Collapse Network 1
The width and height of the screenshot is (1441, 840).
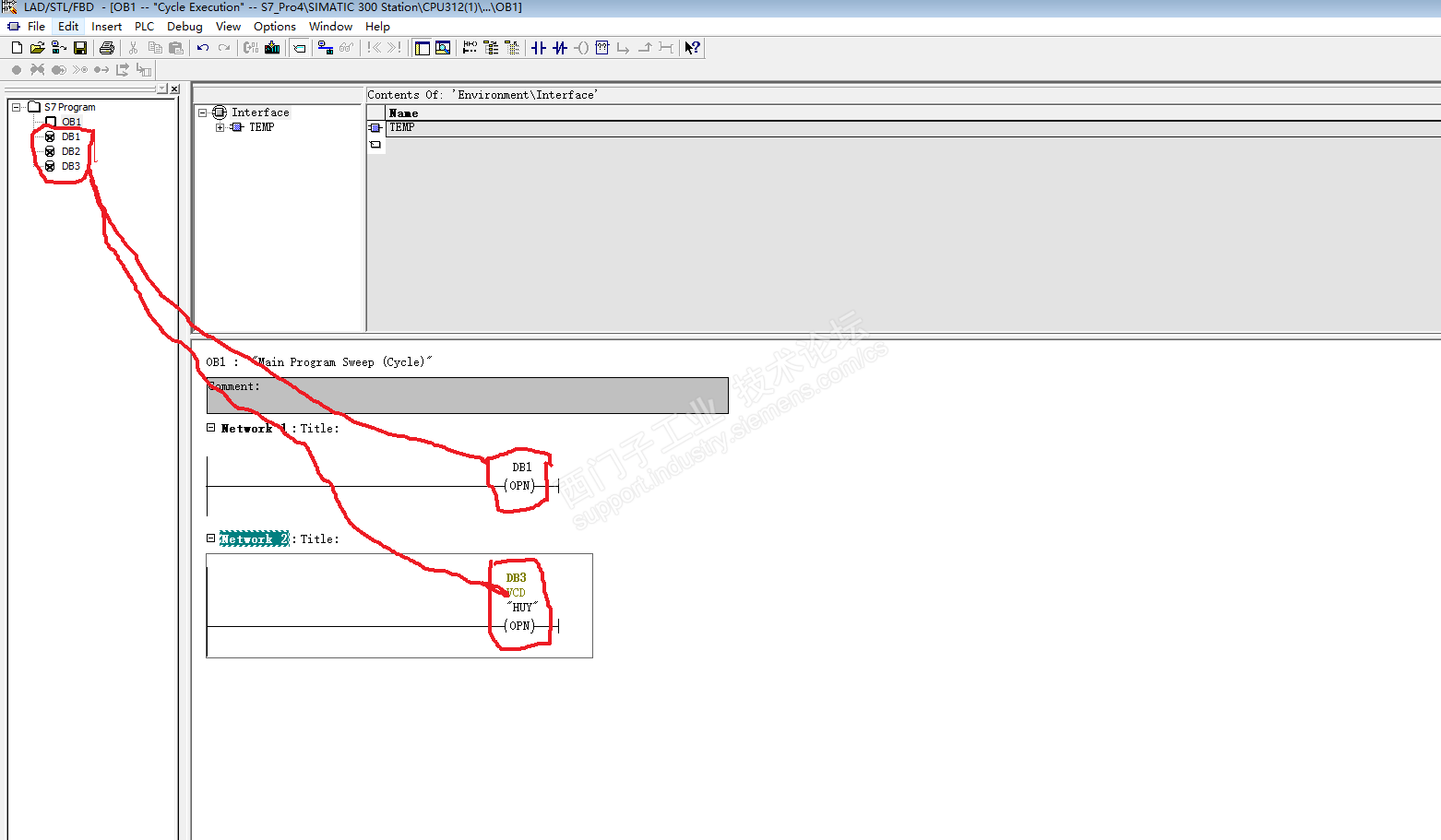[x=210, y=428]
